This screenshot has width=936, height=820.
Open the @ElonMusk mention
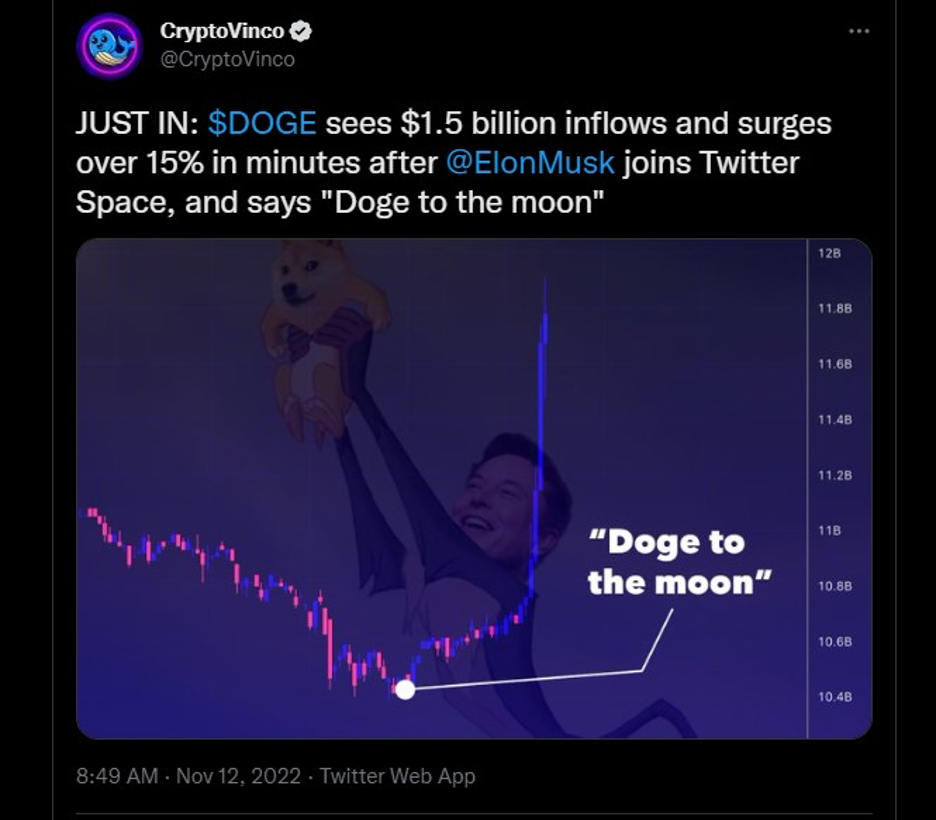(x=530, y=162)
